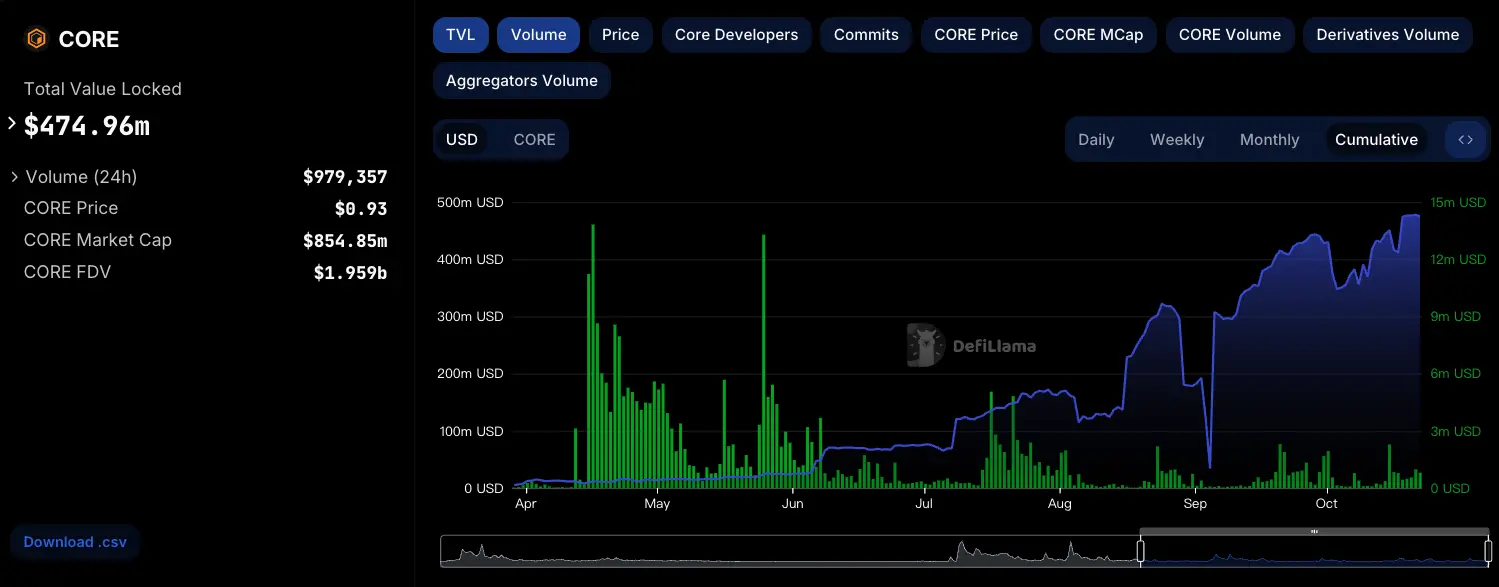Switch to Daily interval
Screen dimensions: 1499x587
(x=1096, y=140)
